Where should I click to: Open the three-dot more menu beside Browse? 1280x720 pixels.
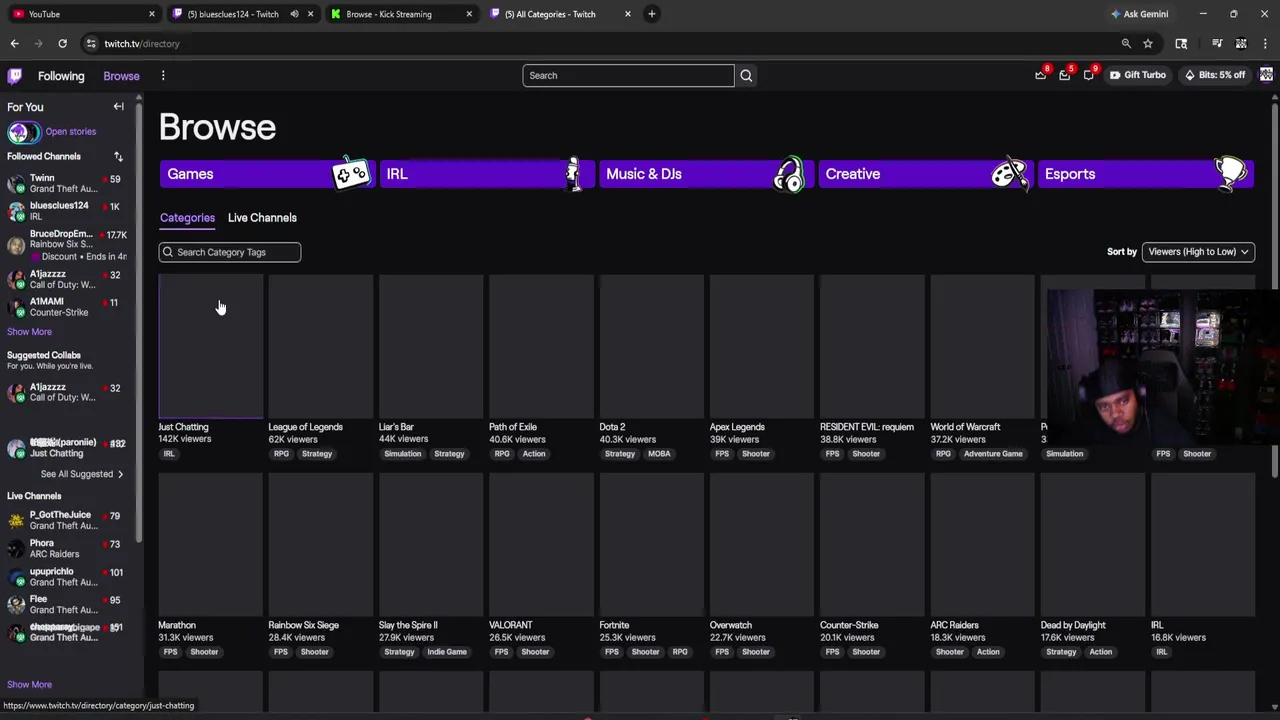click(x=163, y=76)
